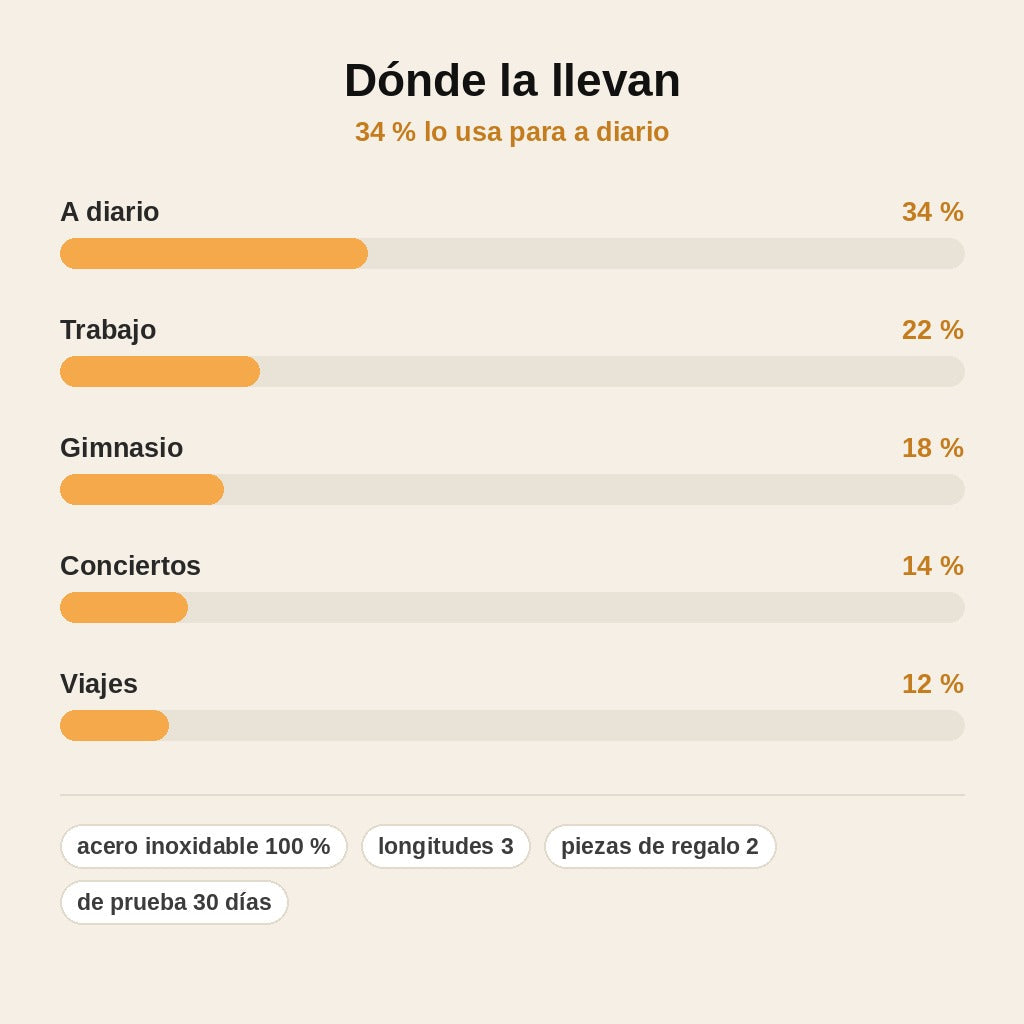Click the 'Trabajo' label
This screenshot has width=1024, height=1024.
coord(108,330)
